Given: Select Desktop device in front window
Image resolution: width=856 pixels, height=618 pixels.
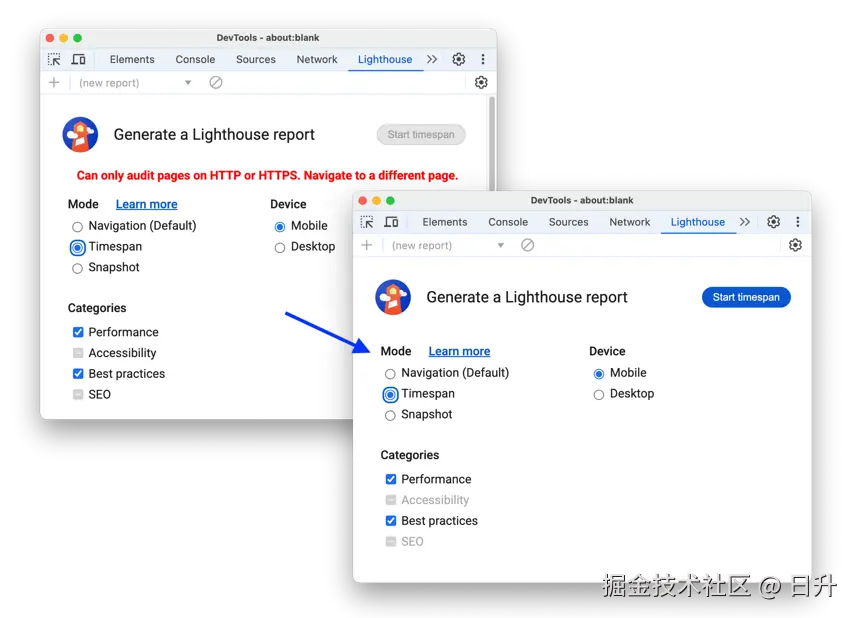Looking at the screenshot, I should 599,394.
